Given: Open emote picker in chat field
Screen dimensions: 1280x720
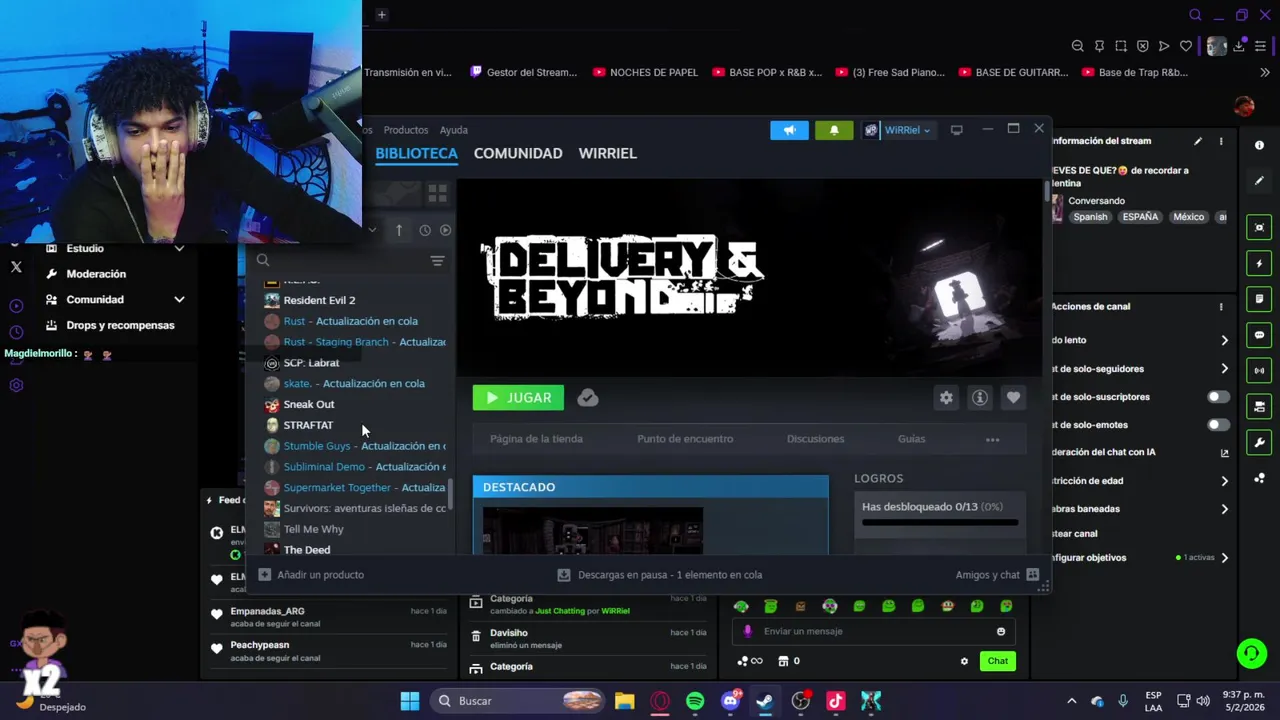Looking at the screenshot, I should tap(1001, 631).
